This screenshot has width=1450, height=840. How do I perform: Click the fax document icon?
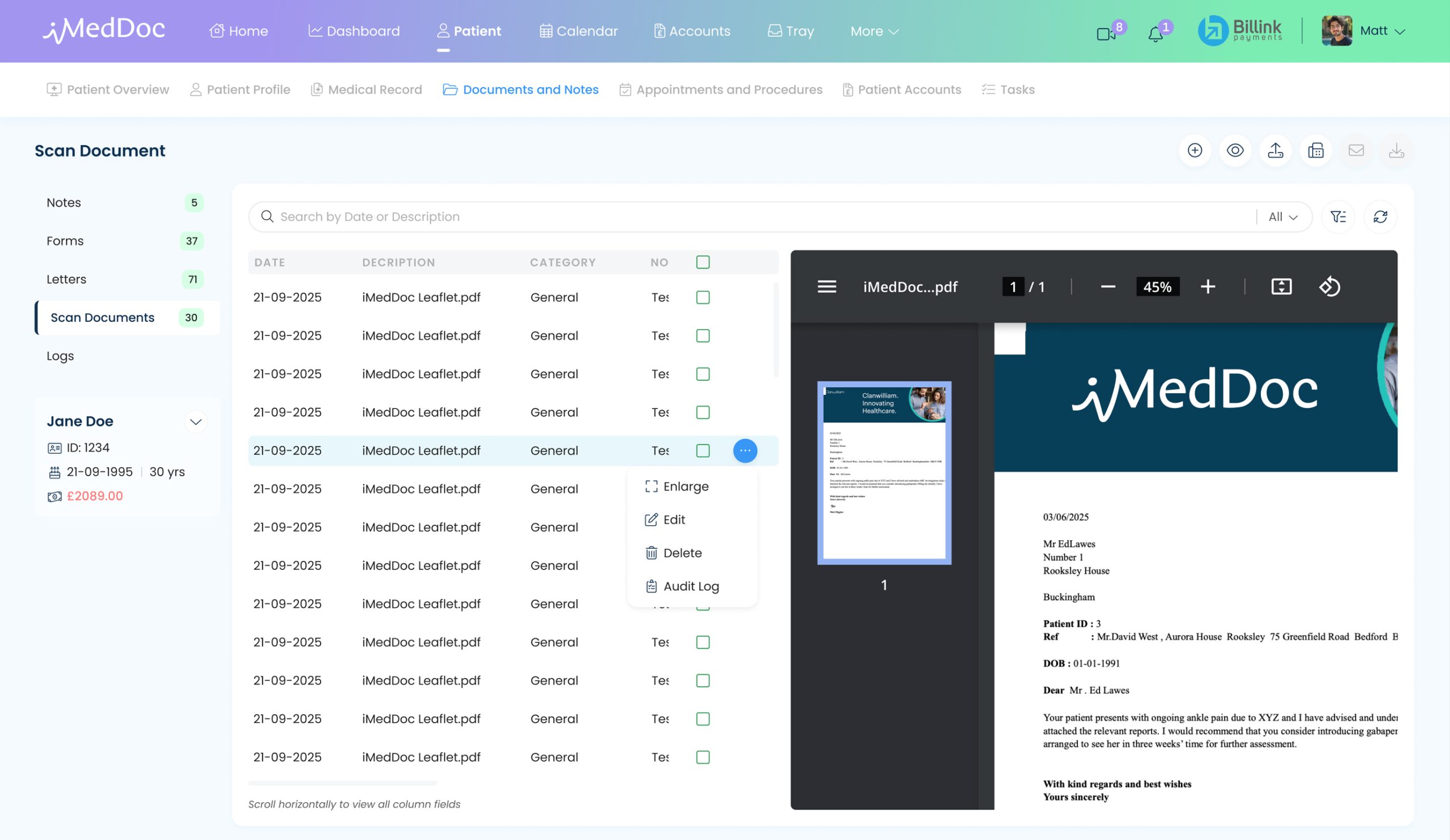(x=1316, y=151)
